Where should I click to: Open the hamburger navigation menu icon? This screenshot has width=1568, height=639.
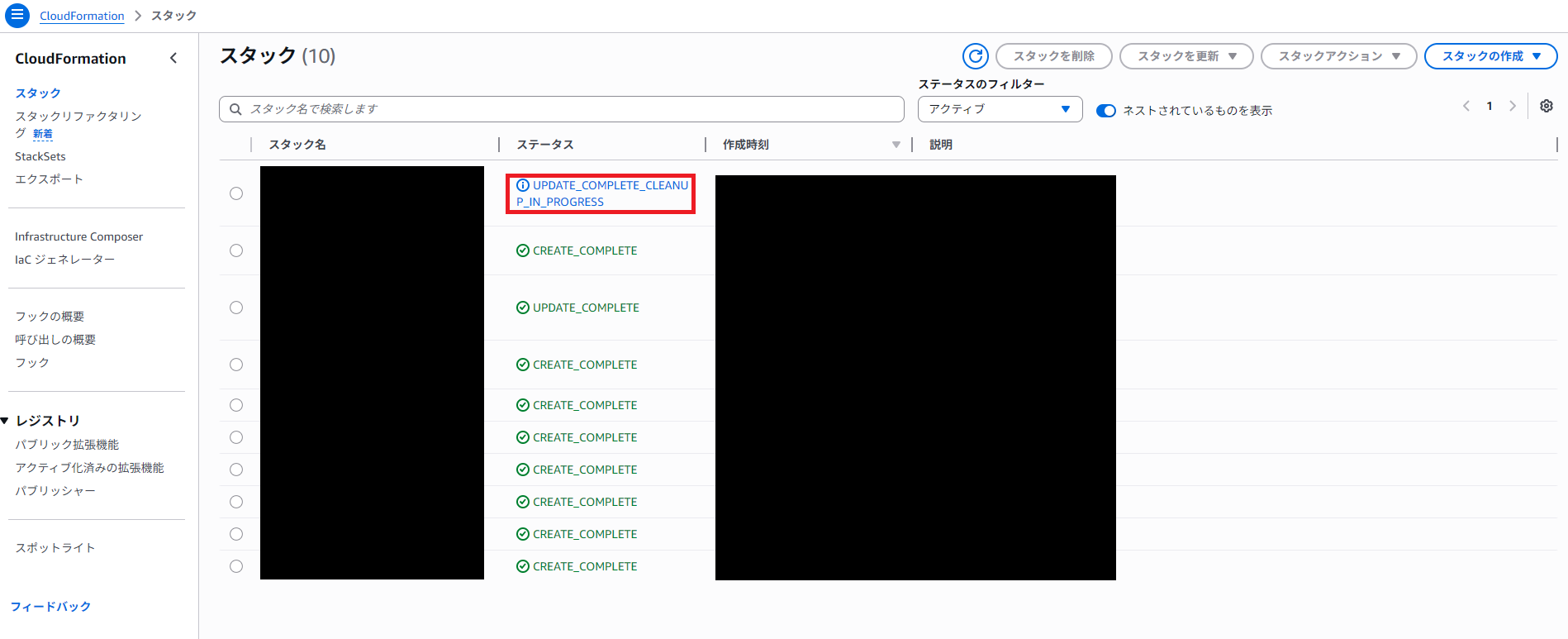(17, 16)
